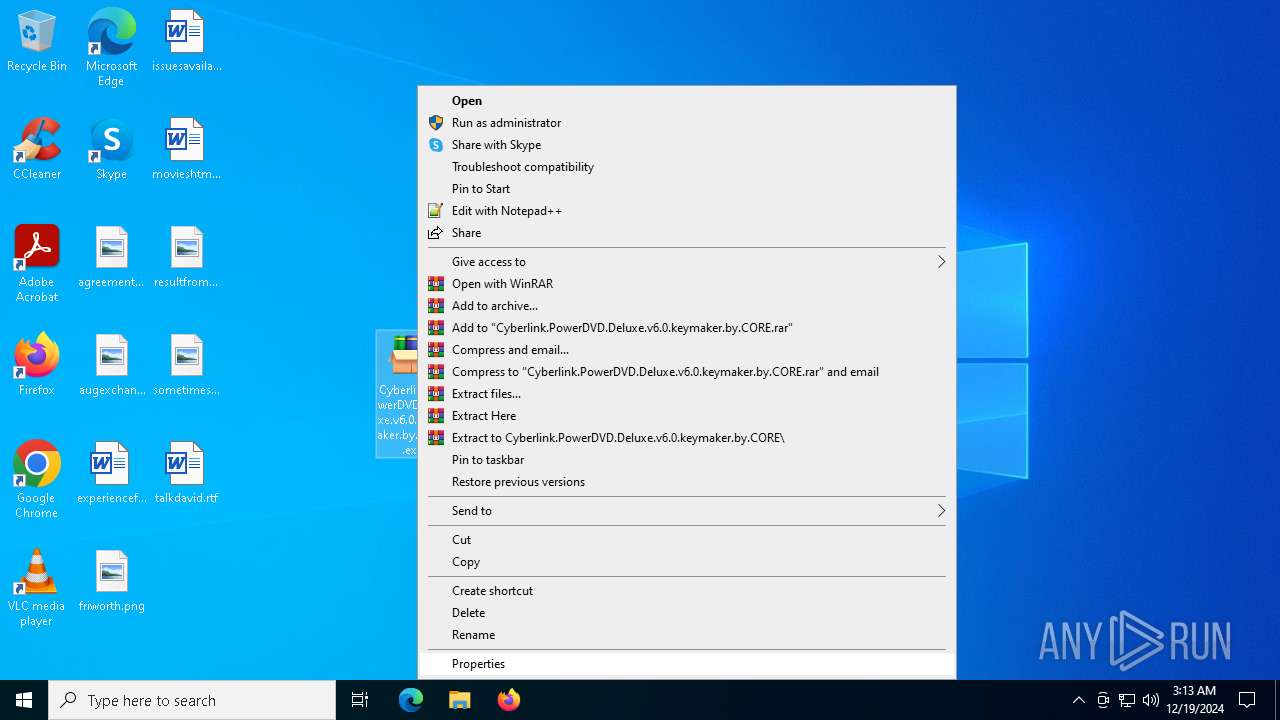Image resolution: width=1280 pixels, height=720 pixels.
Task: Select the Cyberlink PowerDVD keymaker exe file
Action: click(397, 394)
